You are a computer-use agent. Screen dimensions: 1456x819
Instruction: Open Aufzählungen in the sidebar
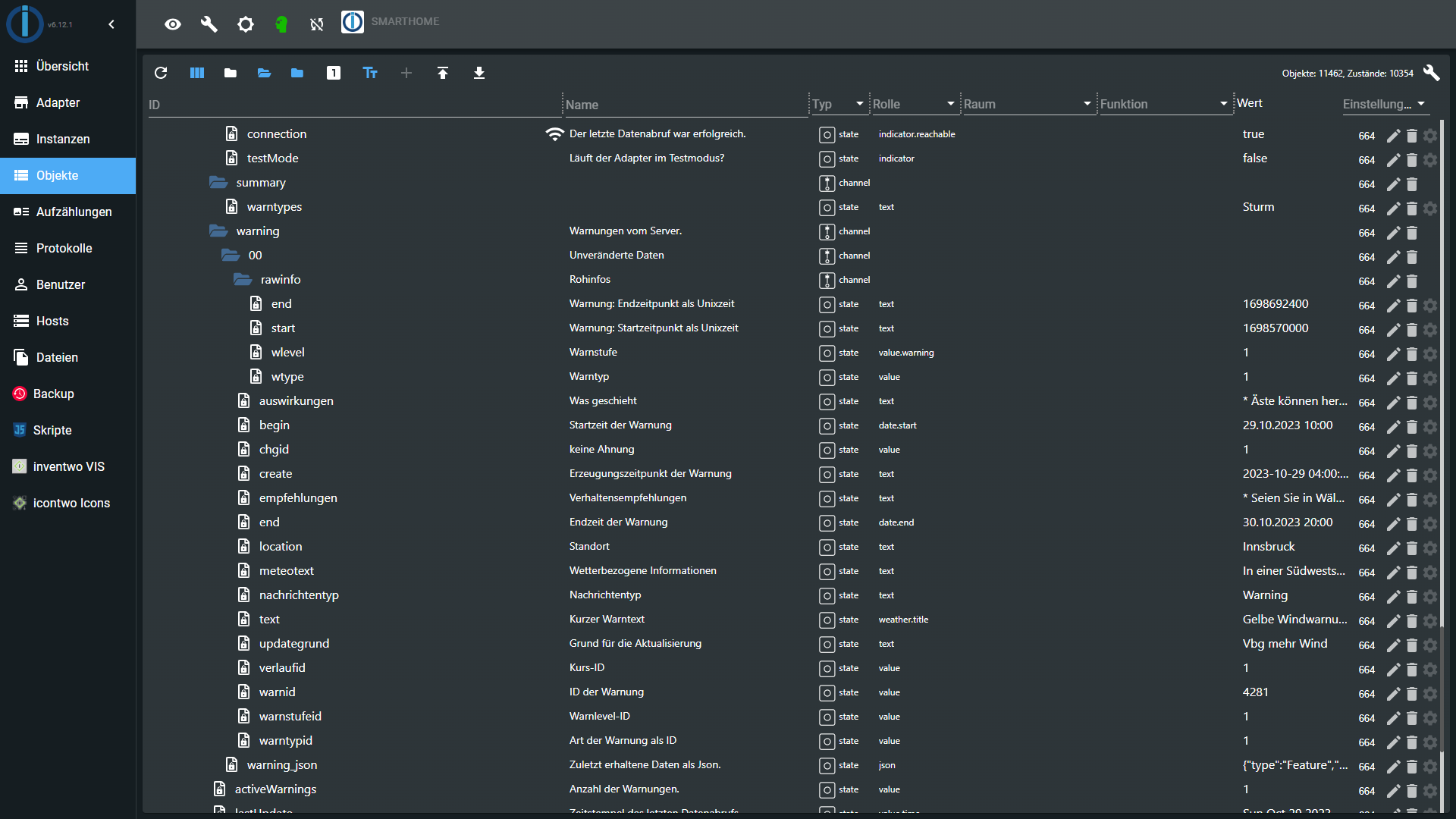click(x=68, y=212)
